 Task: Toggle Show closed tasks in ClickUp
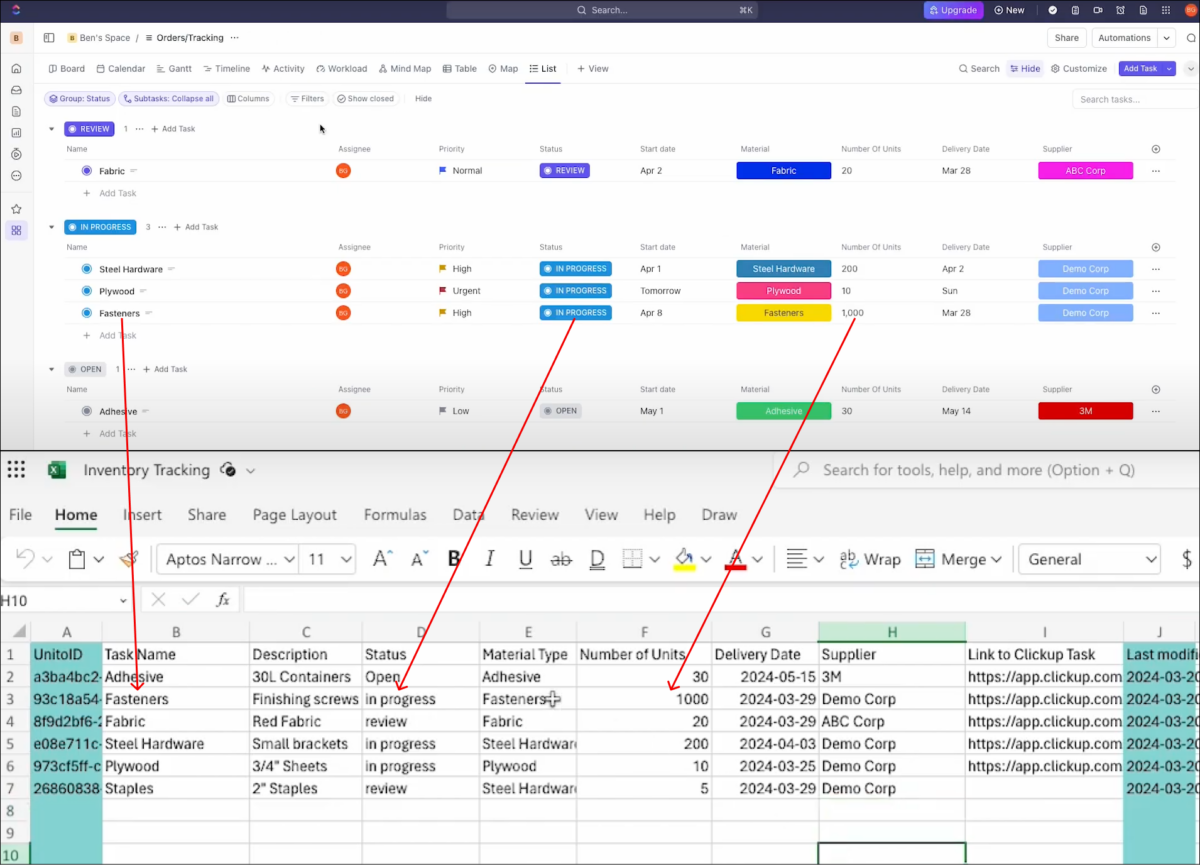[366, 98]
